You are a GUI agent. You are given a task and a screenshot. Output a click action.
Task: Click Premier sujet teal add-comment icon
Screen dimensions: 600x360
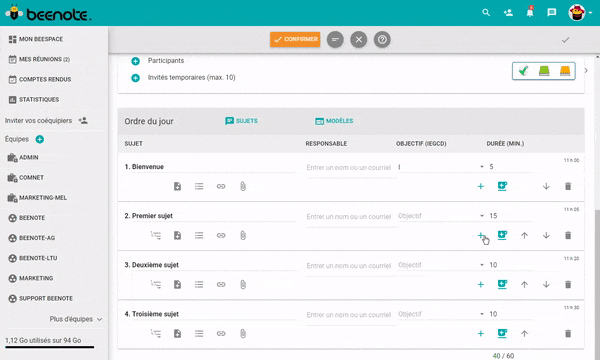coord(502,235)
